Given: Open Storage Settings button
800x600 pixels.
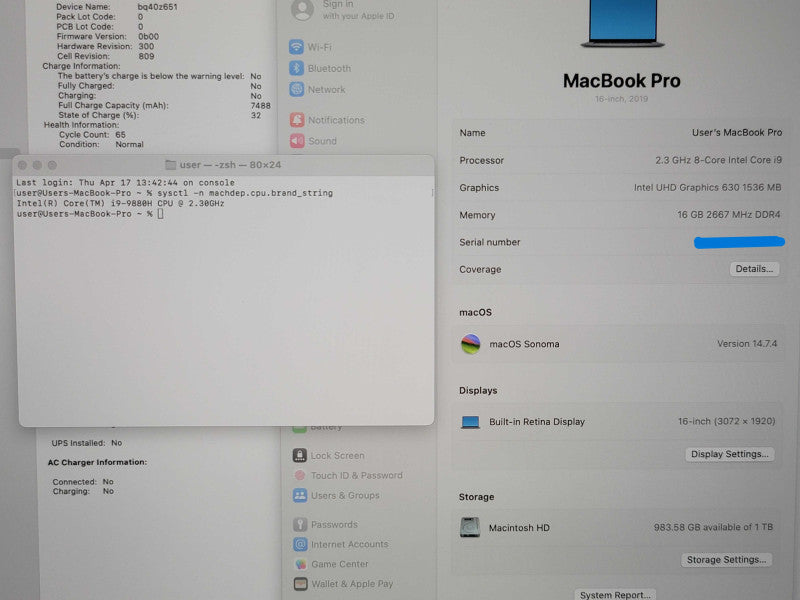Looking at the screenshot, I should [x=727, y=560].
